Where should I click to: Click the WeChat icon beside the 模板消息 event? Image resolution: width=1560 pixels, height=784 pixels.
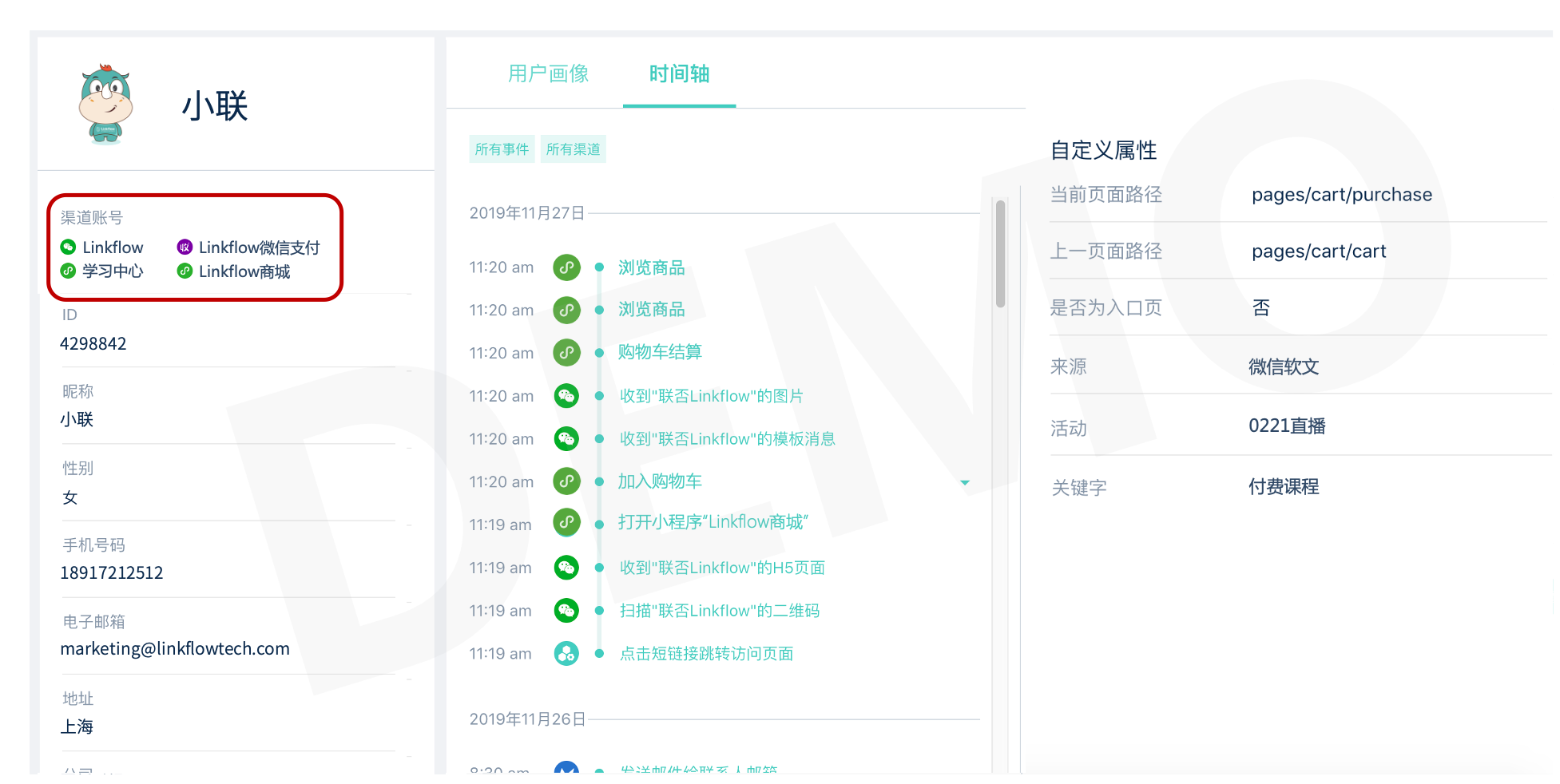tap(566, 438)
